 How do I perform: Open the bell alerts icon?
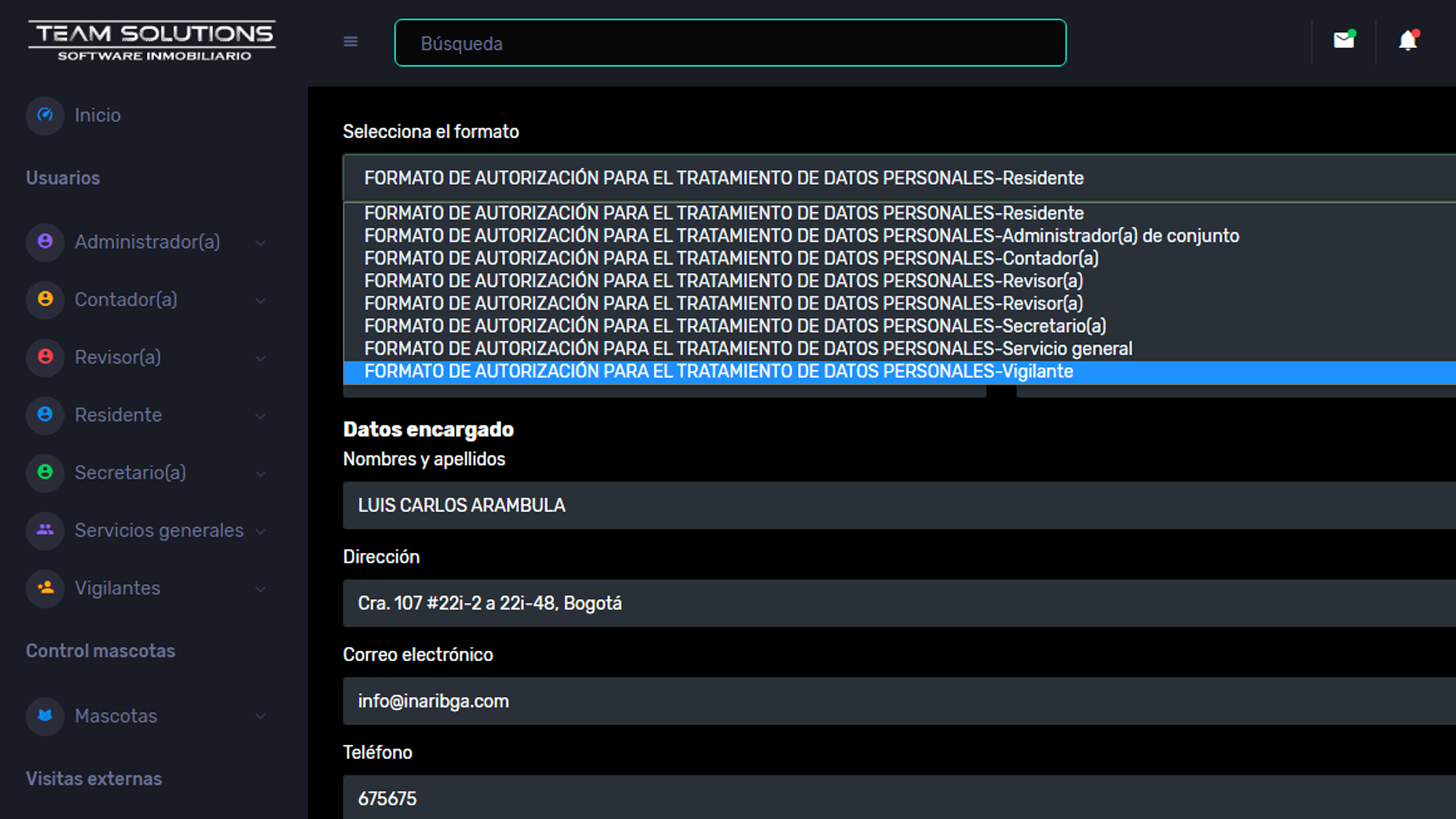point(1408,39)
